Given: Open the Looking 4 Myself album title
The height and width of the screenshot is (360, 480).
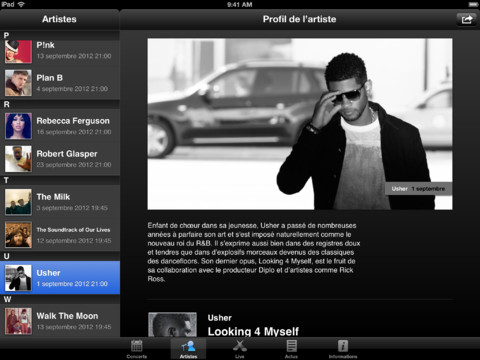Looking at the screenshot, I should pyautogui.click(x=253, y=331).
